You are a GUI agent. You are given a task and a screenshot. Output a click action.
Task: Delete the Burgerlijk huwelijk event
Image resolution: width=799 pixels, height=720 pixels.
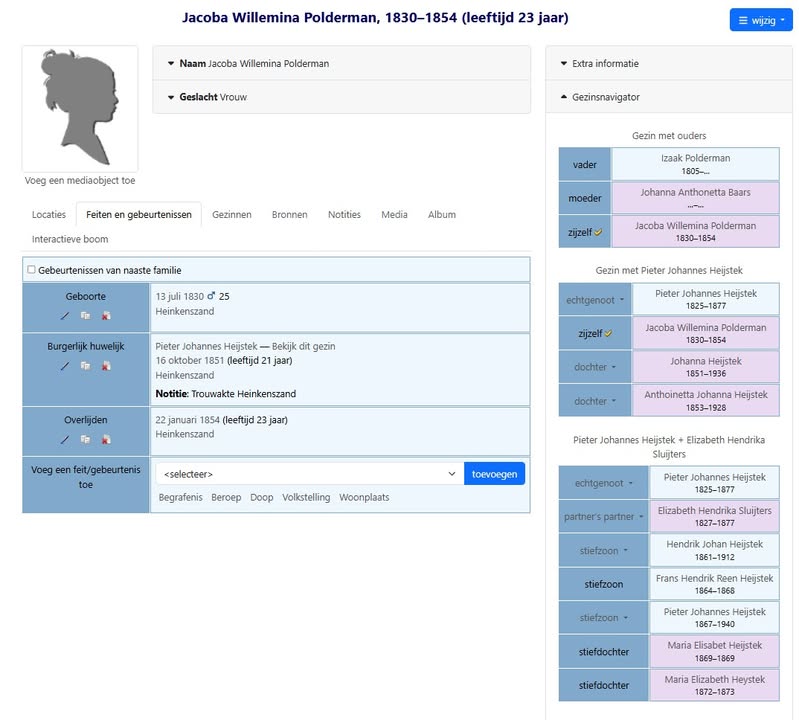tap(105, 366)
